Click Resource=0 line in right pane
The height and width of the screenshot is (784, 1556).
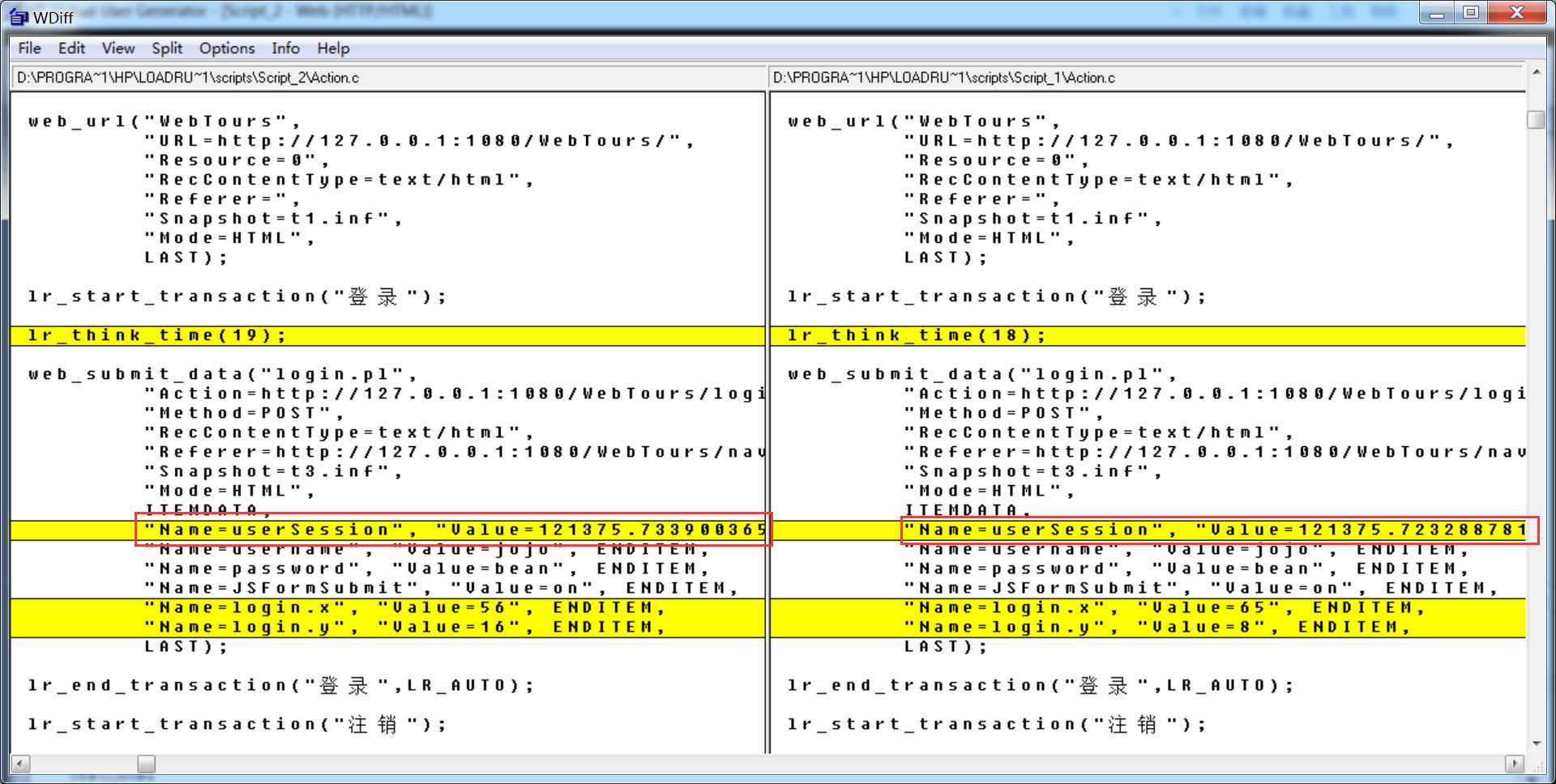(x=997, y=160)
